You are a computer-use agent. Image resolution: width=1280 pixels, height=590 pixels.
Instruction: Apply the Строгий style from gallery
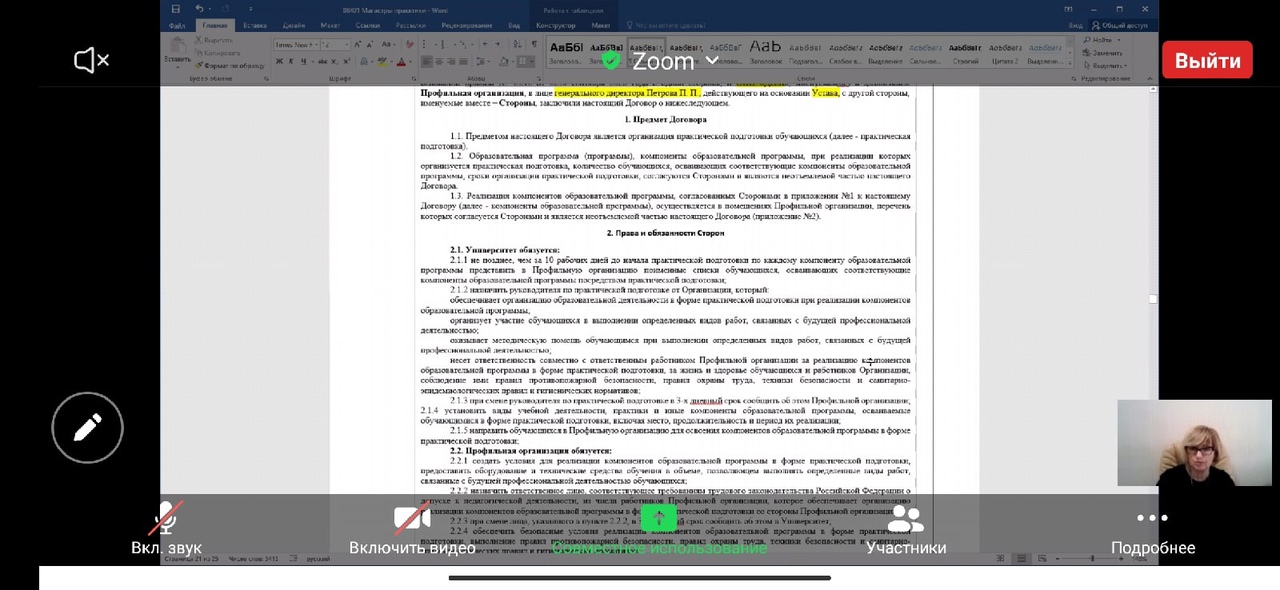[x=965, y=52]
